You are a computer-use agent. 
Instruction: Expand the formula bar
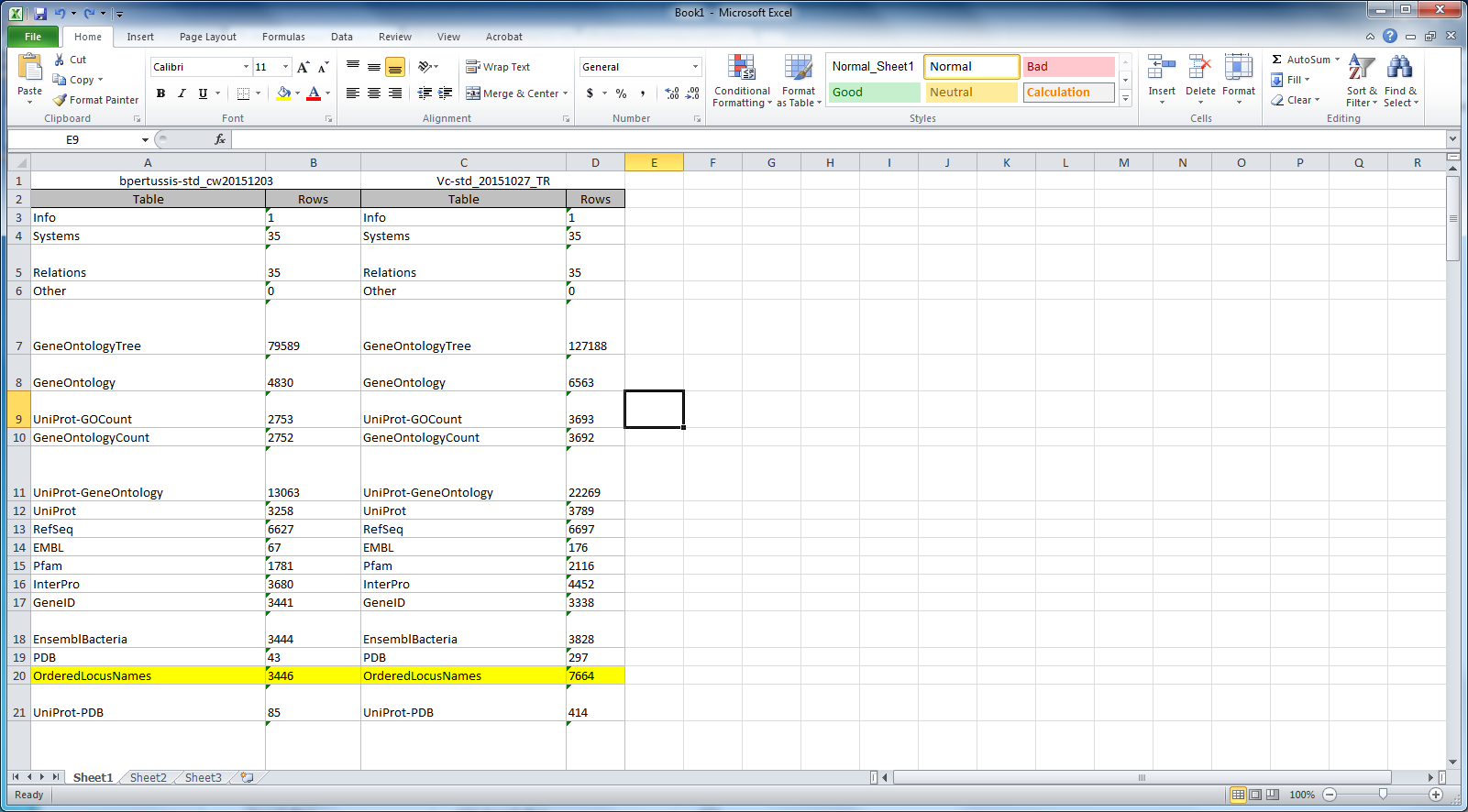tap(1452, 139)
